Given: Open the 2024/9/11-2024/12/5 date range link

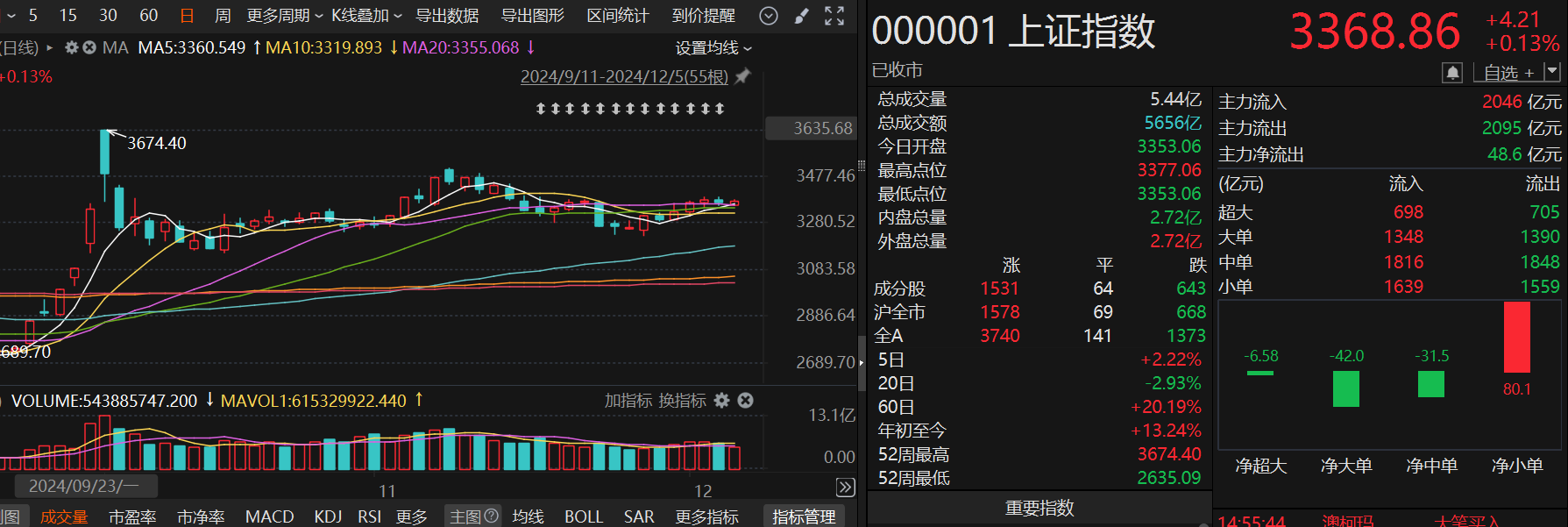Looking at the screenshot, I should pos(624,77).
